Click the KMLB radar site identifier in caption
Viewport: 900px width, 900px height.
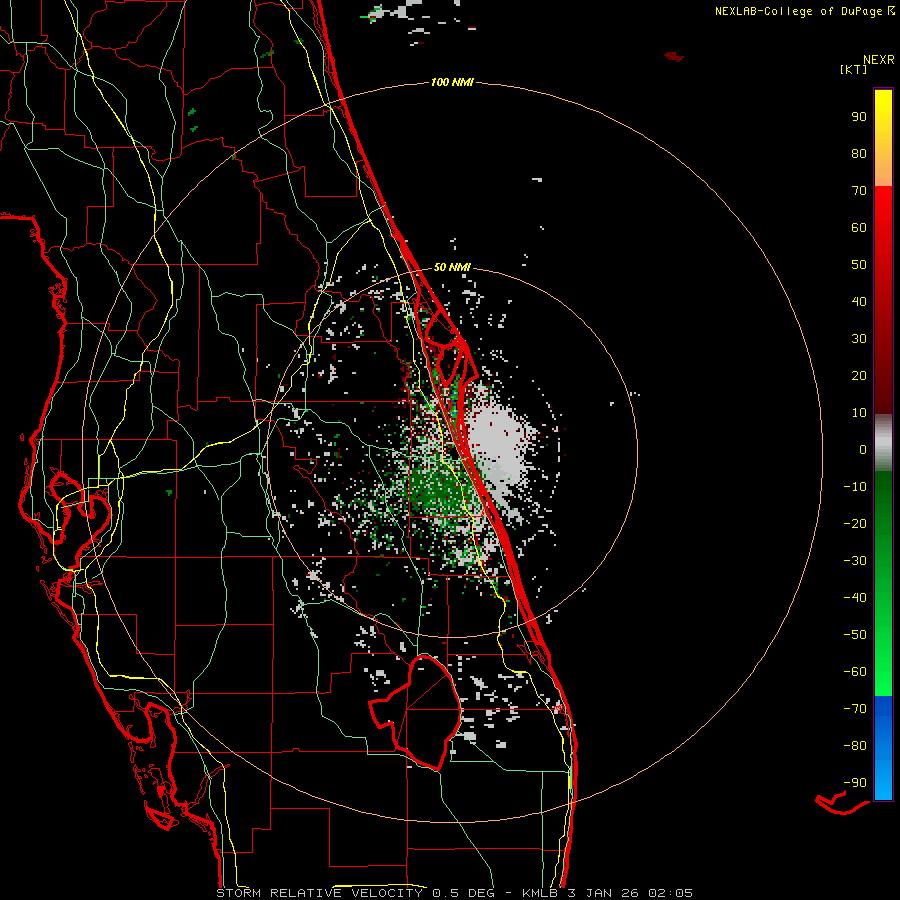pos(541,893)
